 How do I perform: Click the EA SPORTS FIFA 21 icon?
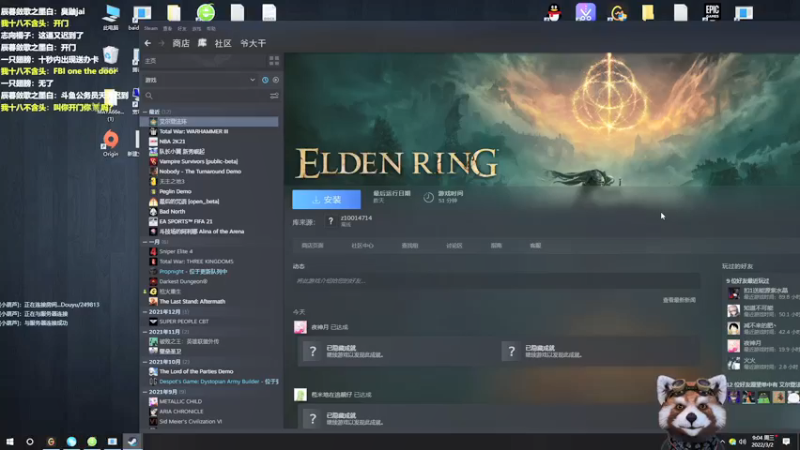click(x=153, y=221)
